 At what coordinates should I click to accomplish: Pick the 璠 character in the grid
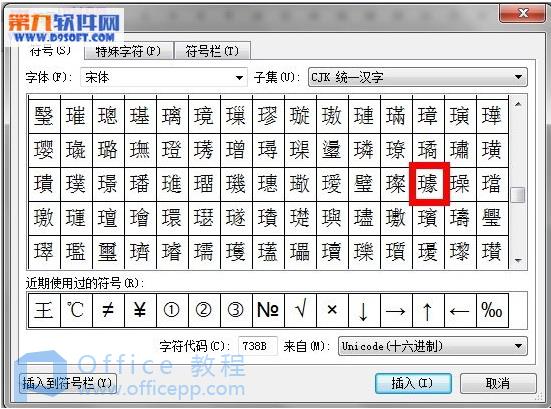tap(140, 184)
